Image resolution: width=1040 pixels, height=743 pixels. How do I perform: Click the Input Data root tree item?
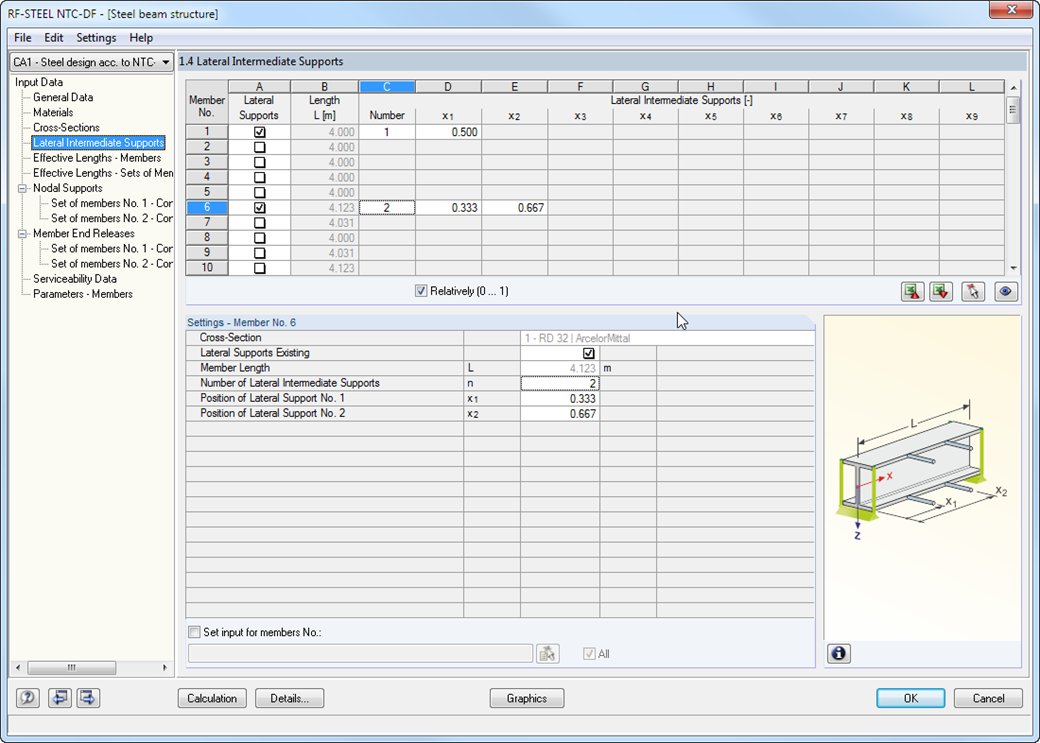(39, 82)
